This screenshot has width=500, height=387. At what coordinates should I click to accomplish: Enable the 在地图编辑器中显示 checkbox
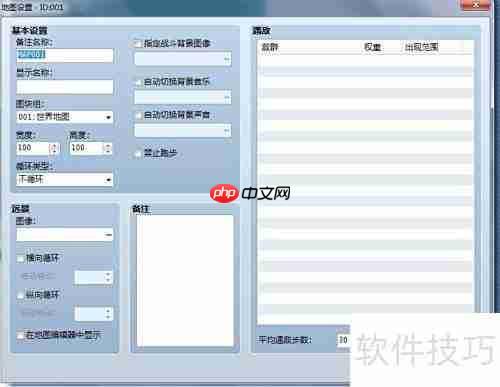point(21,335)
